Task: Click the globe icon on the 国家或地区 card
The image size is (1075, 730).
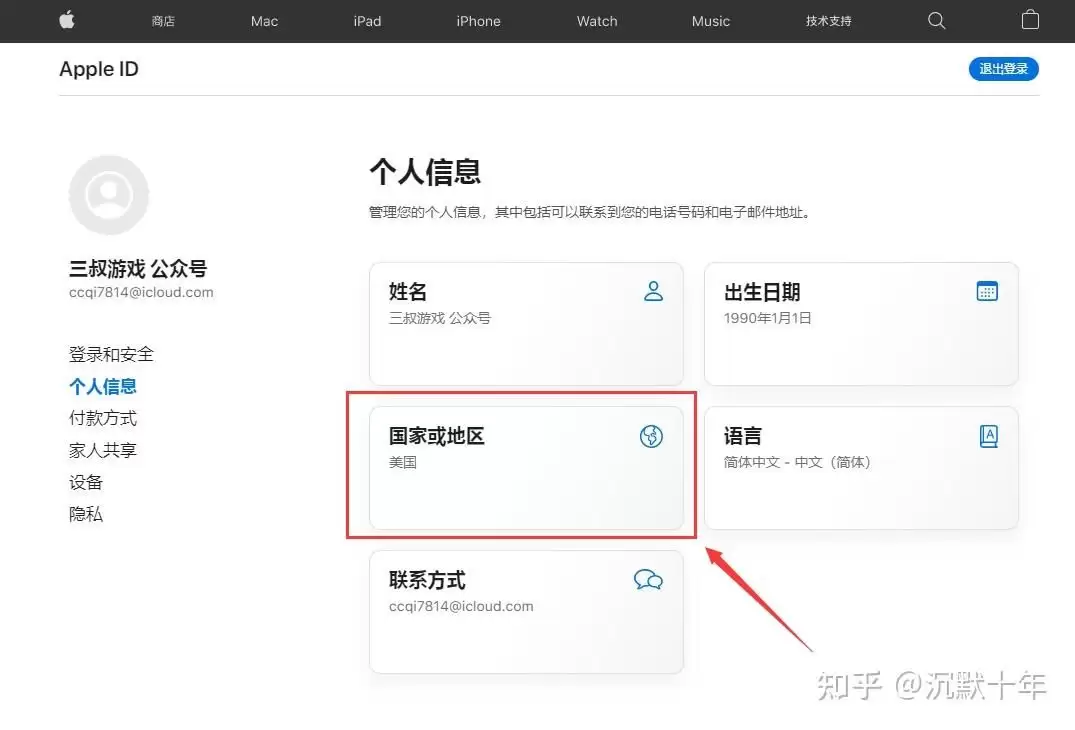Action: point(651,436)
